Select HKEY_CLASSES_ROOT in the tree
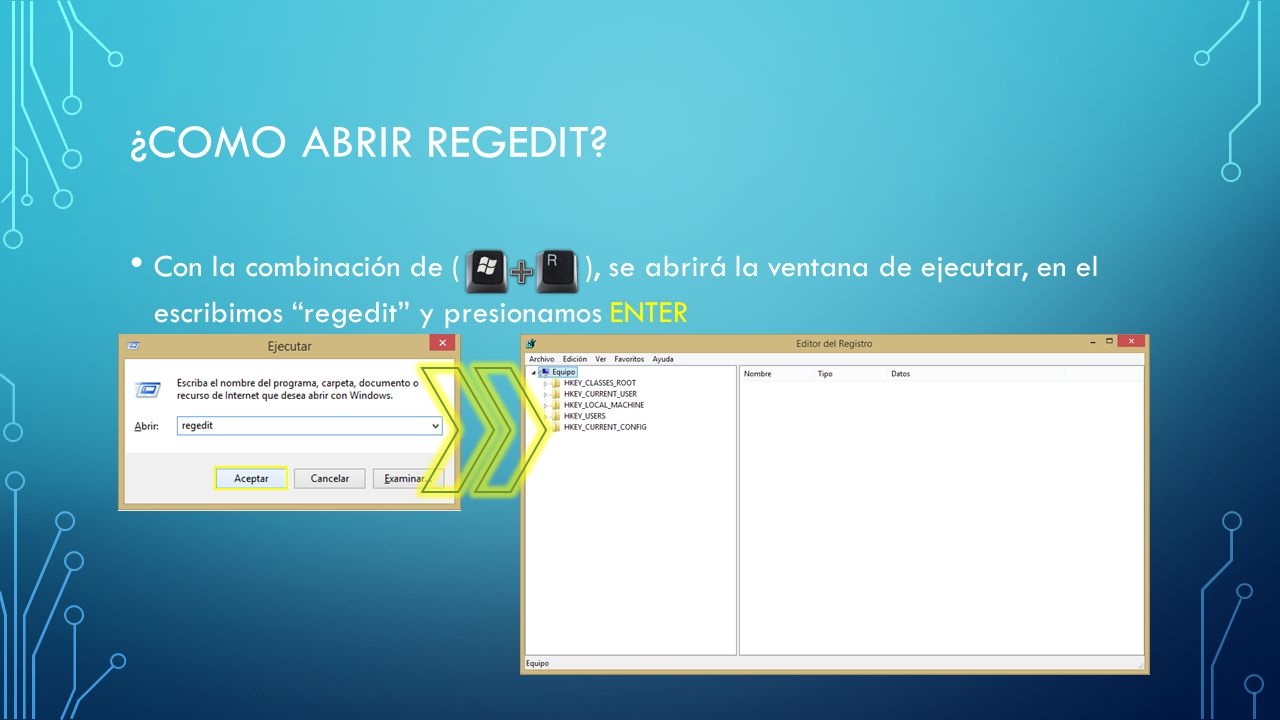 point(599,383)
